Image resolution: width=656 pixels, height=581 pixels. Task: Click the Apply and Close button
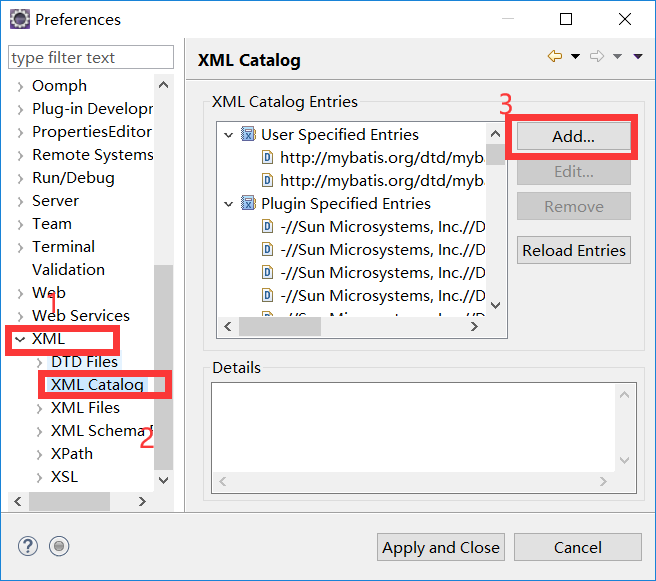(441, 547)
